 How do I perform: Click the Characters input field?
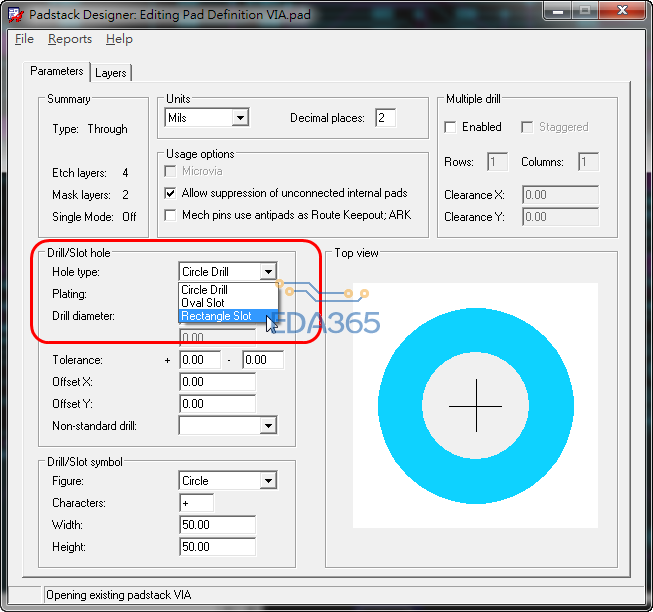click(197, 503)
